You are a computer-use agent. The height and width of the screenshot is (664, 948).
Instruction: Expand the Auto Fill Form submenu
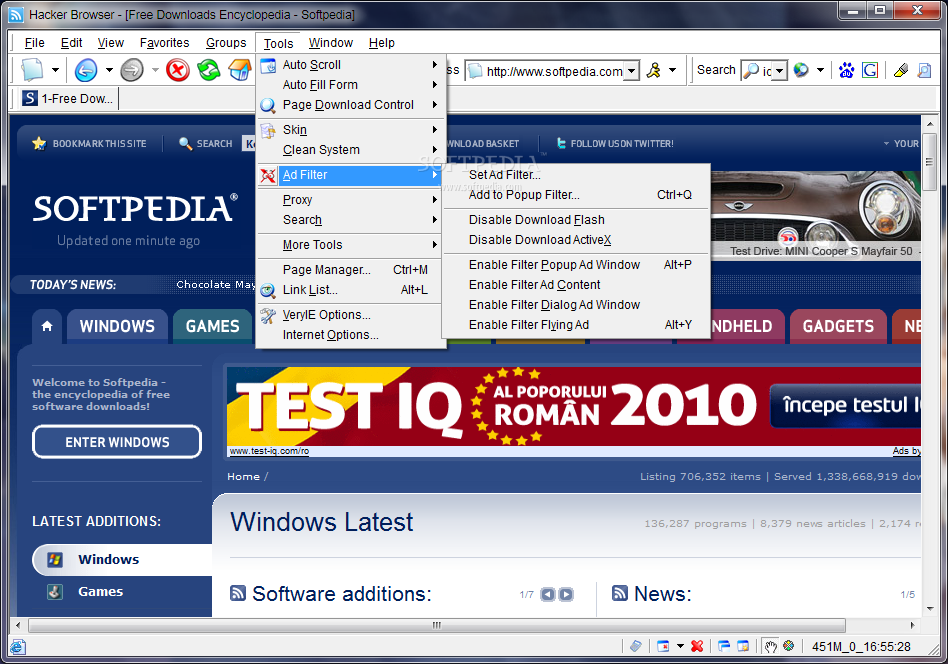pyautogui.click(x=350, y=85)
